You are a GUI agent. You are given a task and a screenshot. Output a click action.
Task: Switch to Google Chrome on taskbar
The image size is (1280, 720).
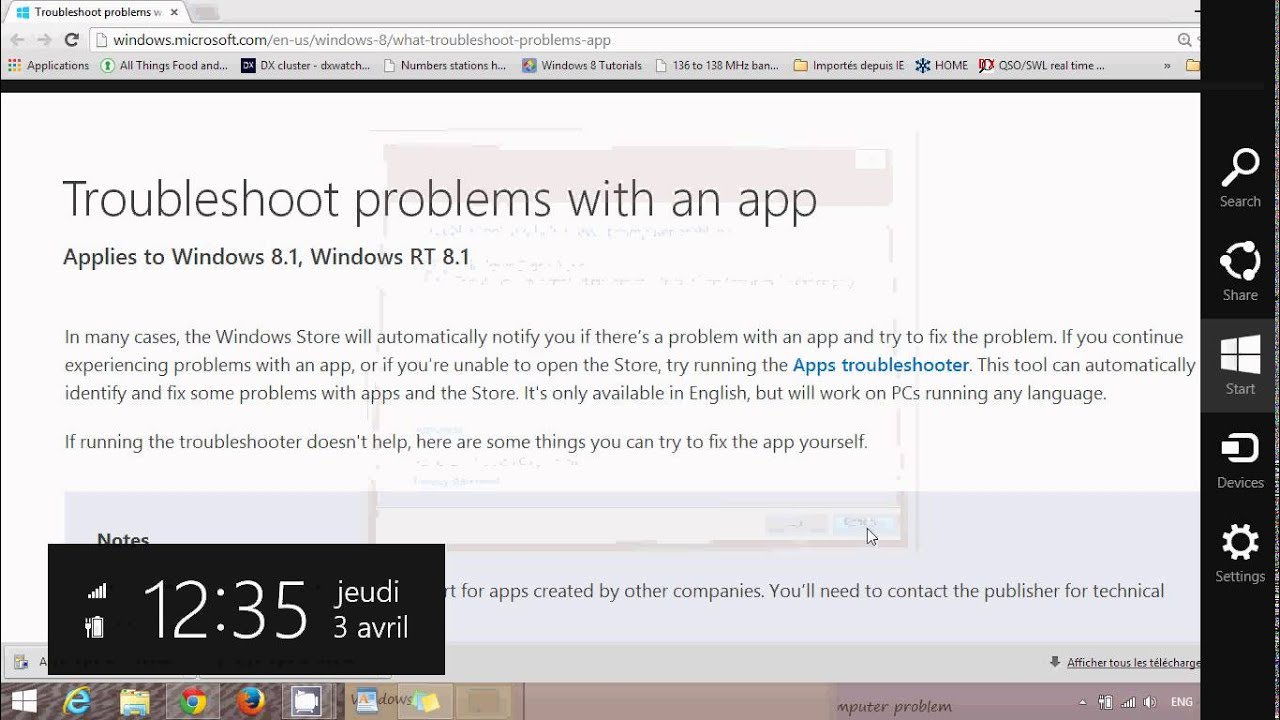click(192, 701)
